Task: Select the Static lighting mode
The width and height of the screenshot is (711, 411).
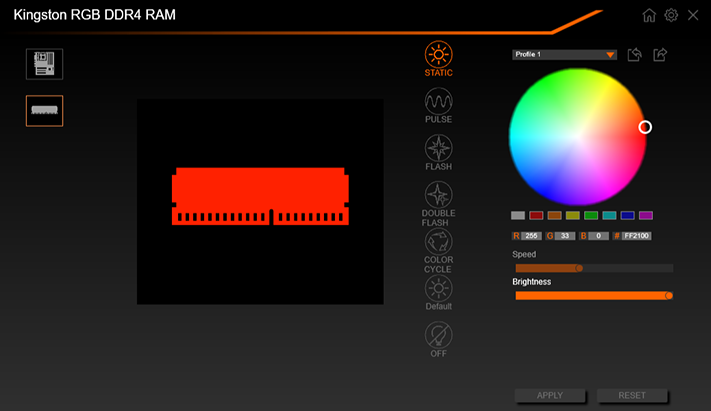Action: pos(438,59)
